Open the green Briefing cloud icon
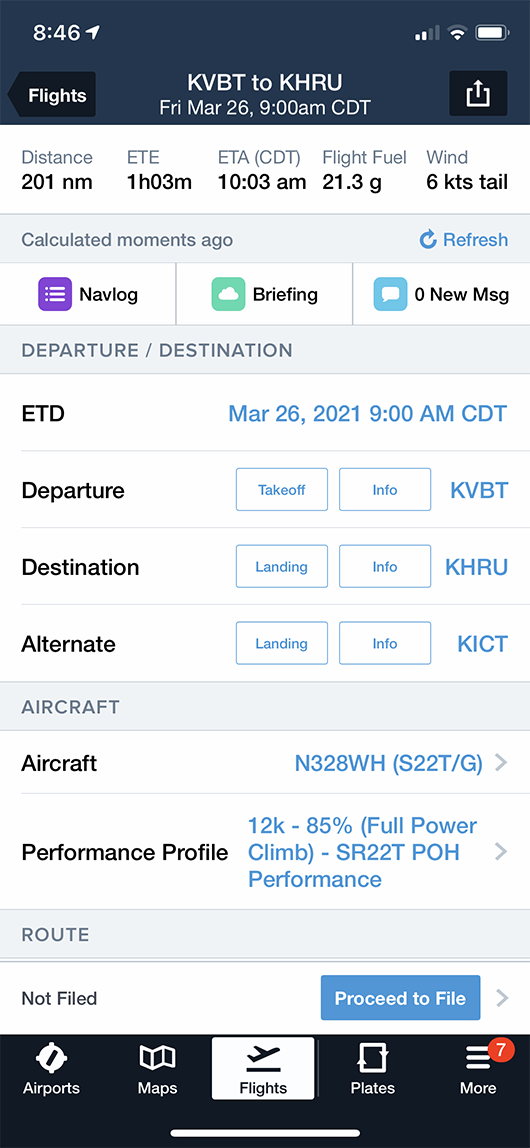Image resolution: width=530 pixels, height=1148 pixels. point(229,294)
